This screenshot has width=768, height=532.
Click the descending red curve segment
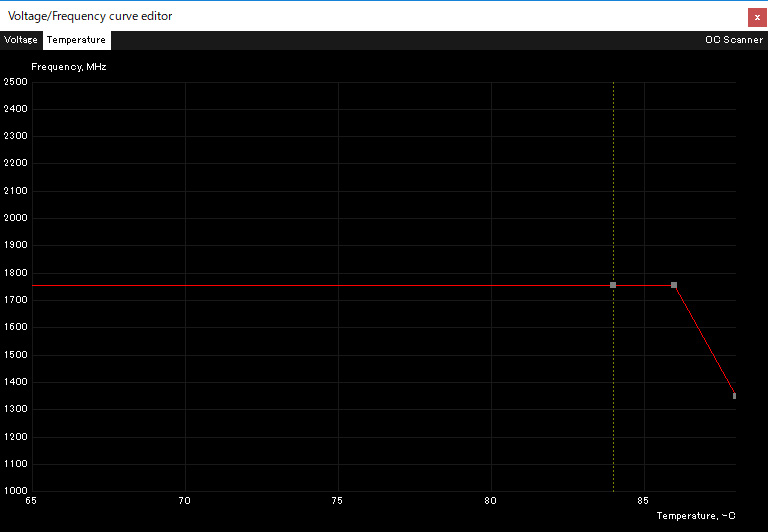[704, 340]
